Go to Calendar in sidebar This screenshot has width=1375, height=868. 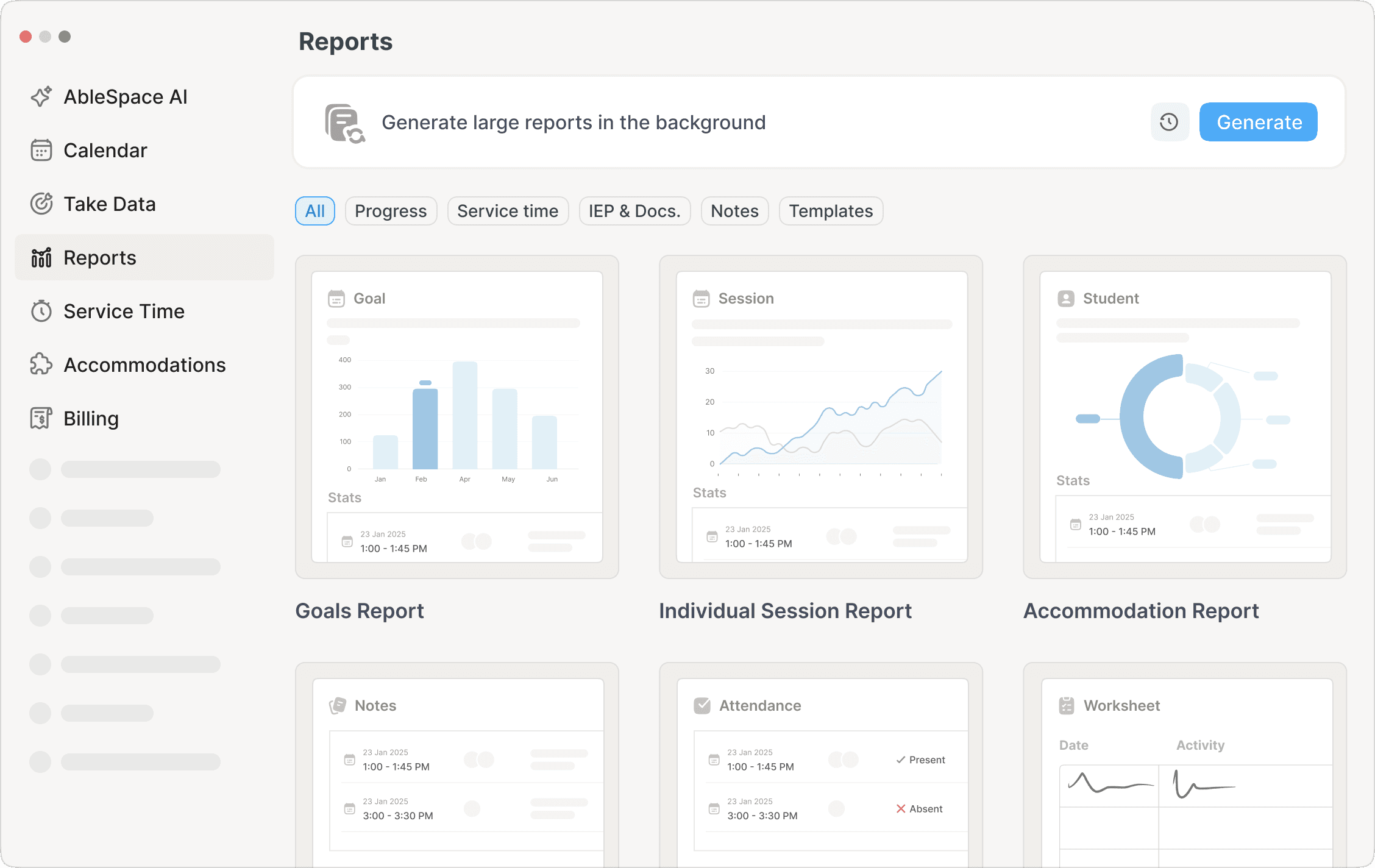pos(144,151)
